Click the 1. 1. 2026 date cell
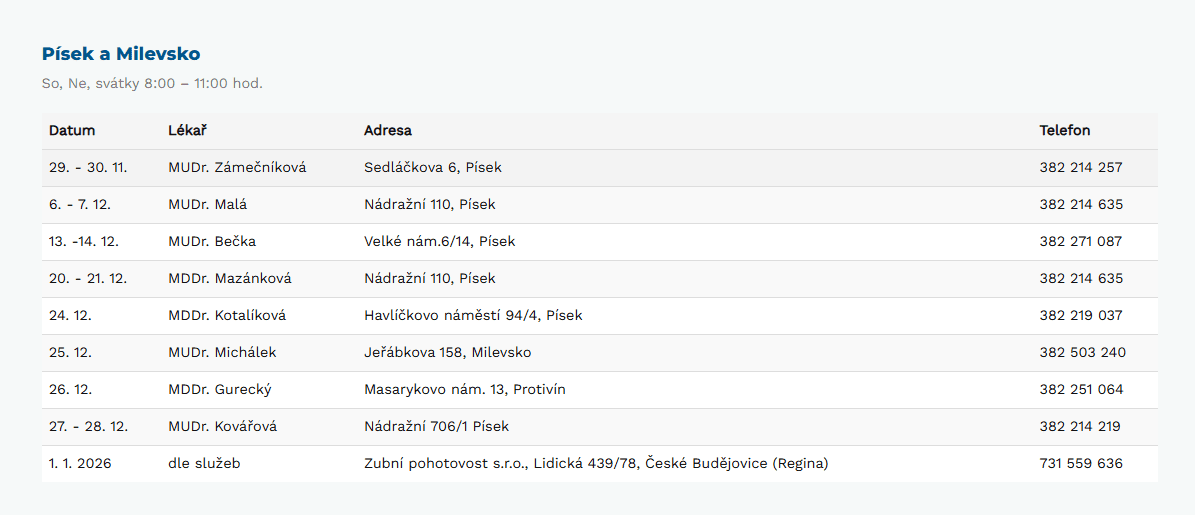Image resolution: width=1195 pixels, height=515 pixels. pyautogui.click(x=81, y=464)
